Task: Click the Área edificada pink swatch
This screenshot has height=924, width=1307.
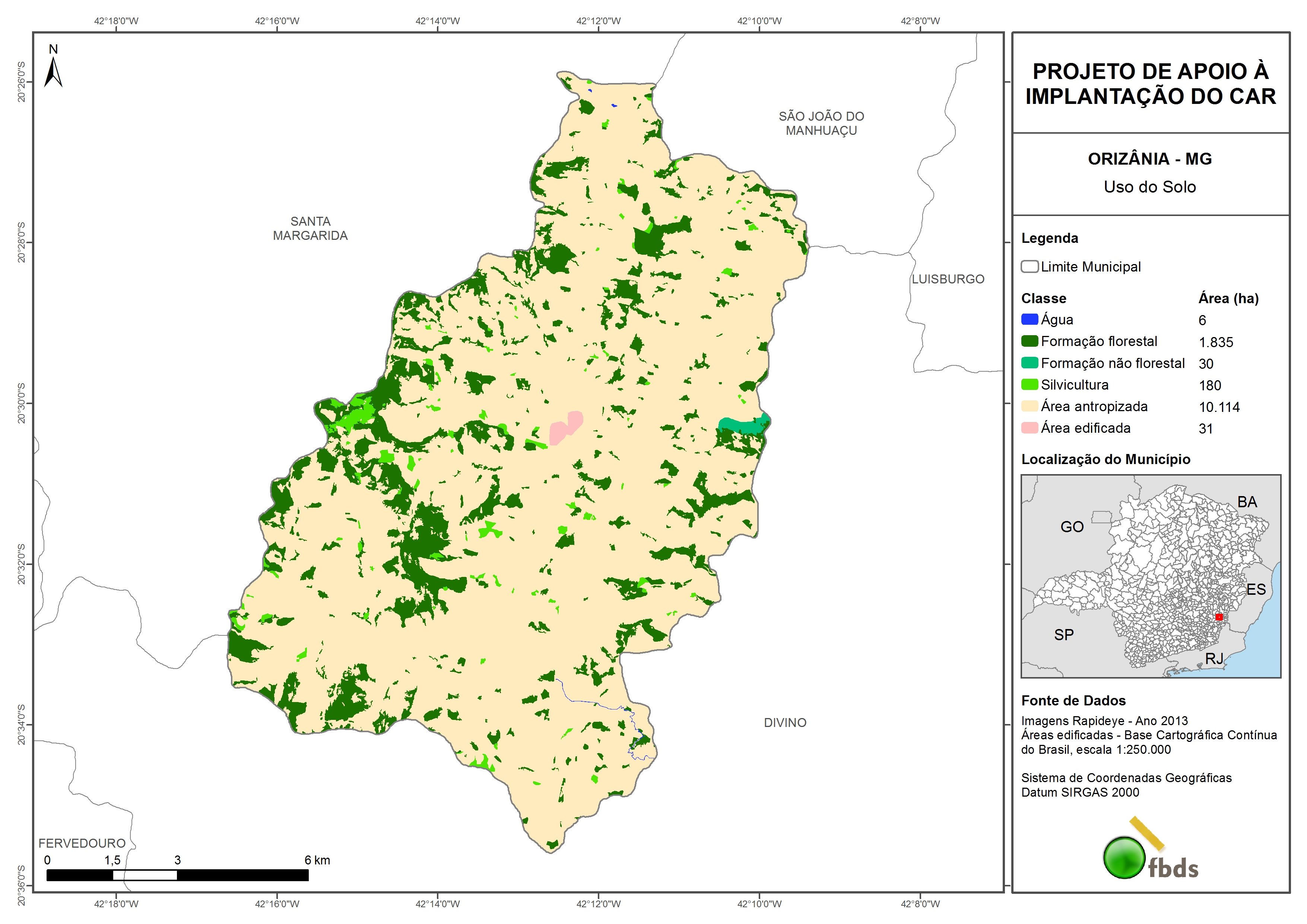Action: [x=1029, y=428]
